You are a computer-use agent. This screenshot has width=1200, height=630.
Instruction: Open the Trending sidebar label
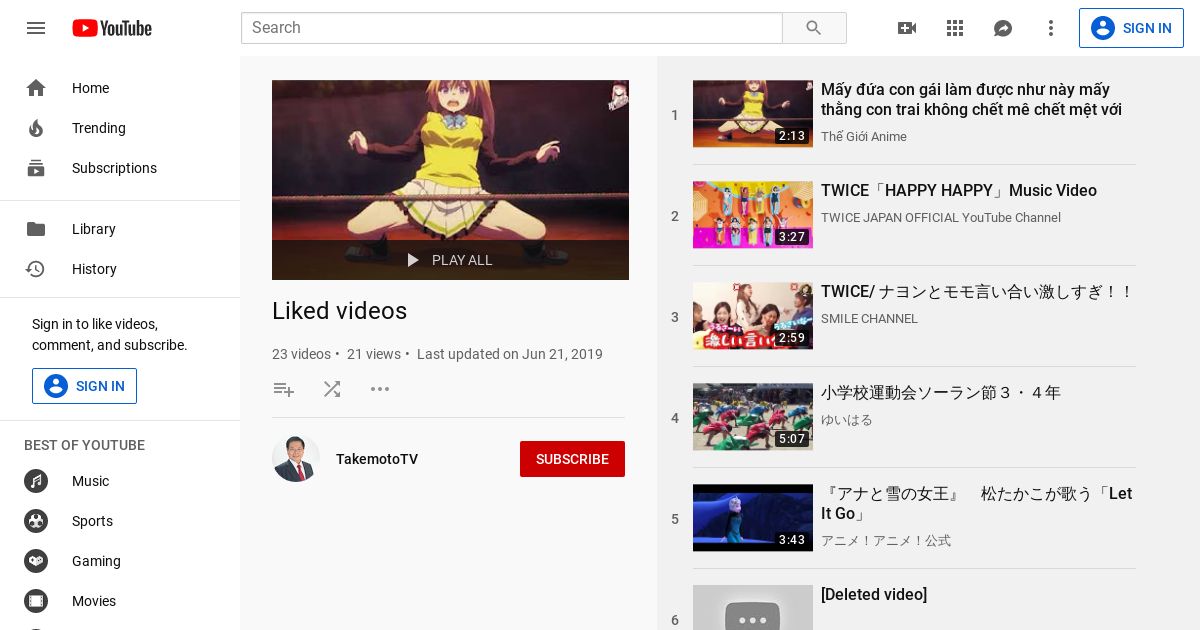pyautogui.click(x=99, y=128)
